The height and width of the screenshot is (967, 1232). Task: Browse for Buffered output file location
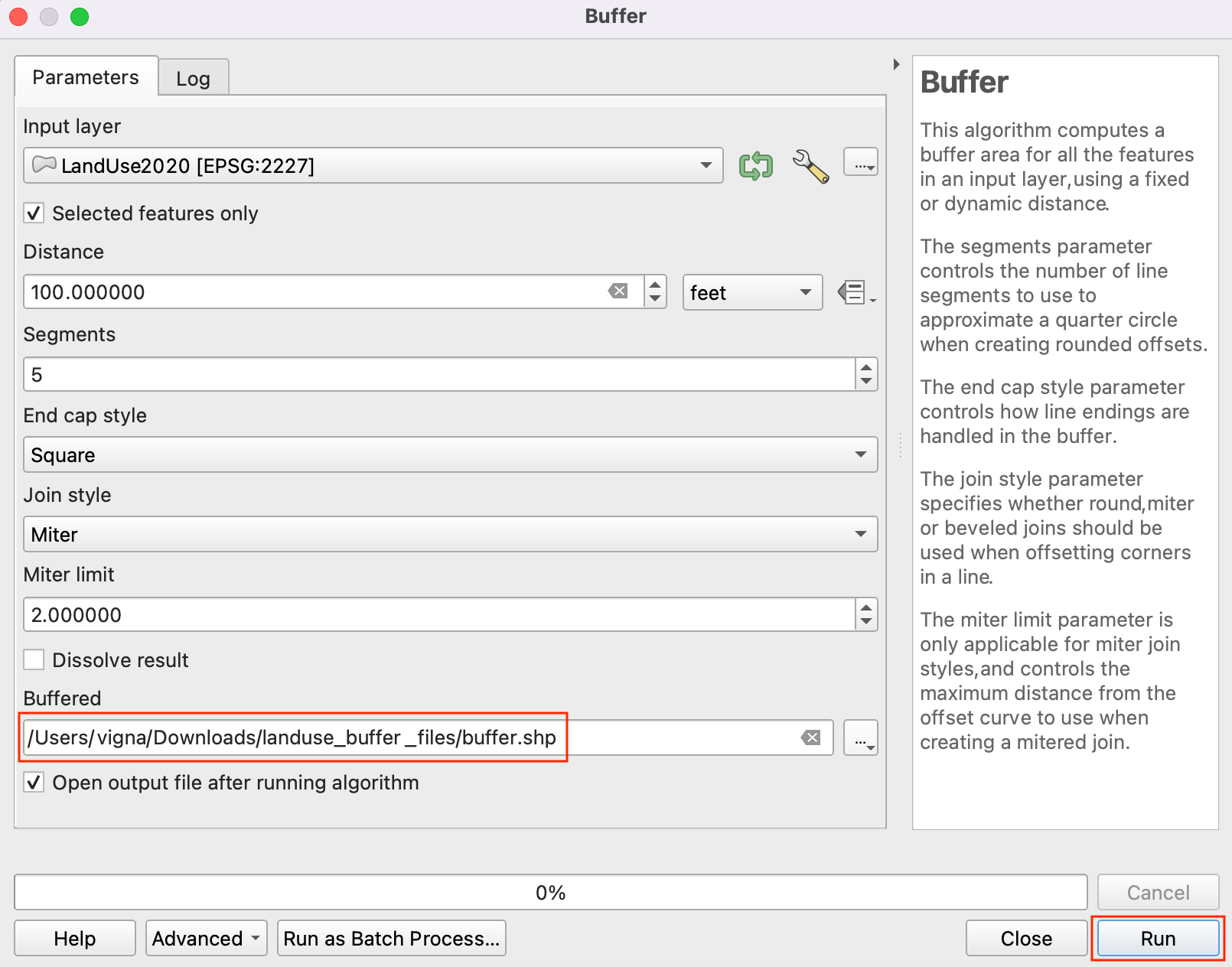861,738
